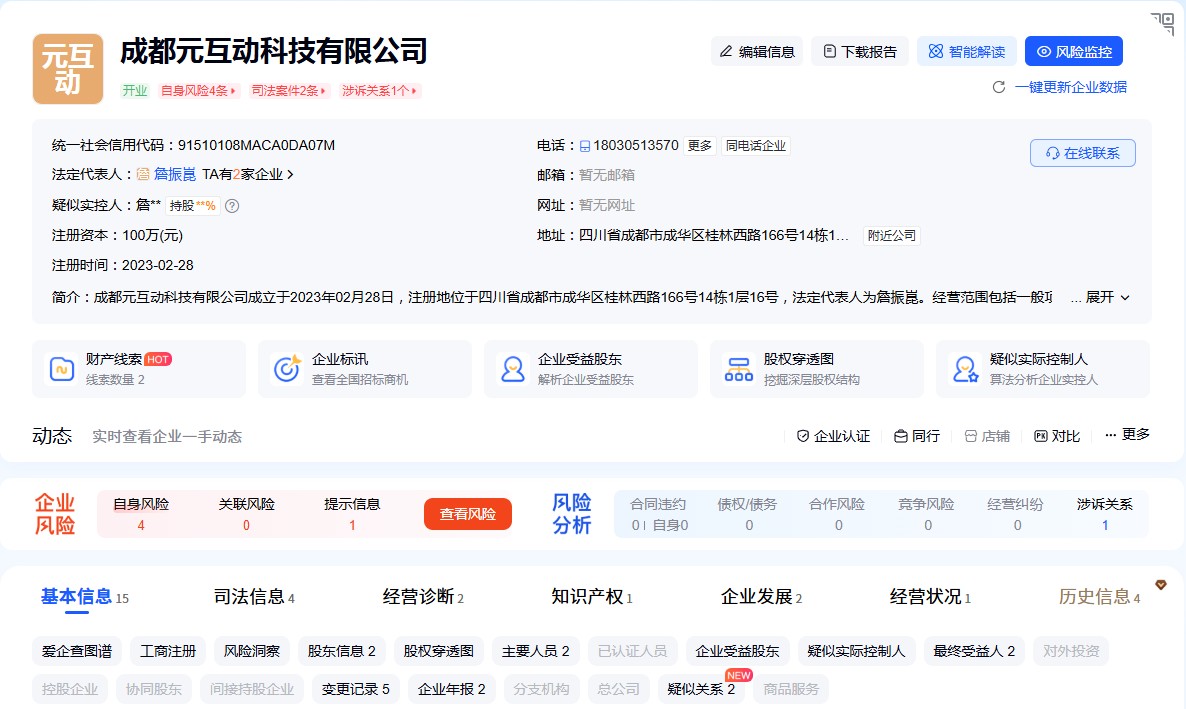Select 企业年报 2 chip
1186x709 pixels.
click(x=452, y=689)
